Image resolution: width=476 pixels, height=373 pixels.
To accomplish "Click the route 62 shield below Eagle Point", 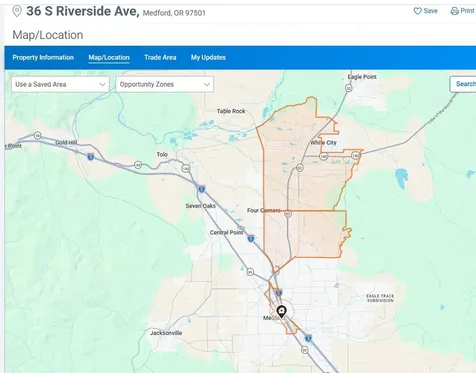I will point(349,88).
